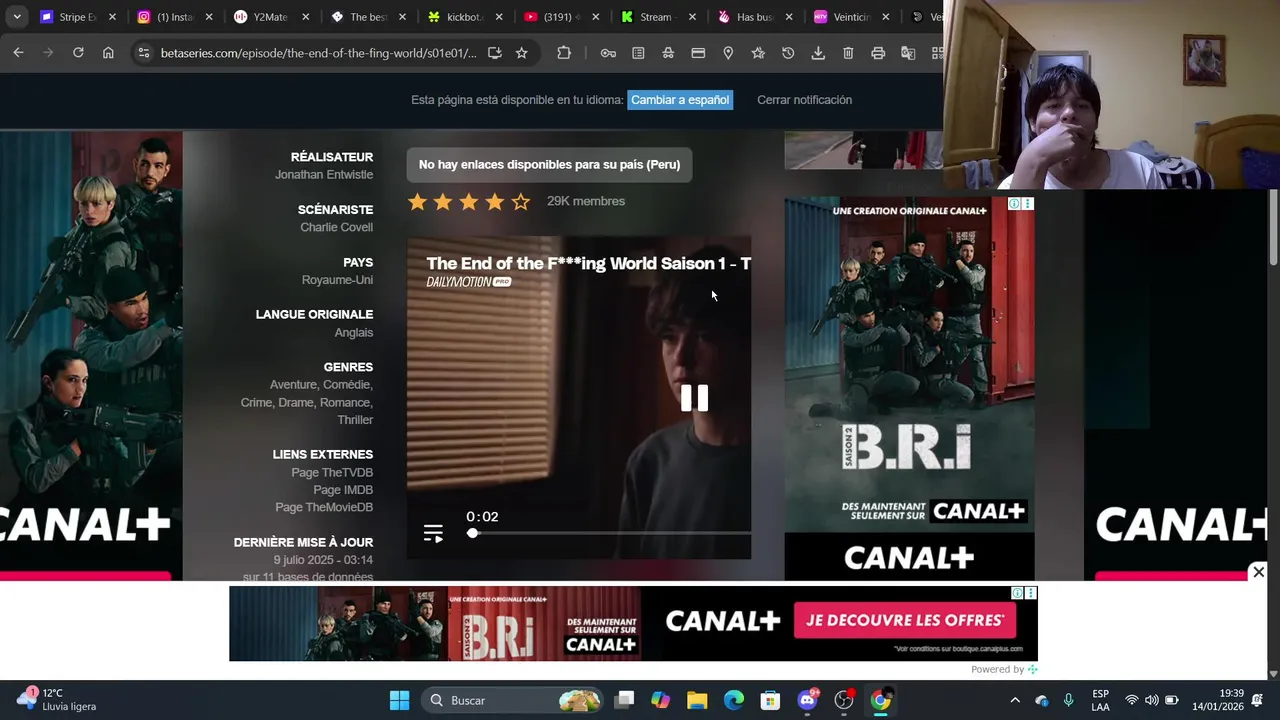
Task: Open the 'Page TheMovieDB' link
Action: 324,507
